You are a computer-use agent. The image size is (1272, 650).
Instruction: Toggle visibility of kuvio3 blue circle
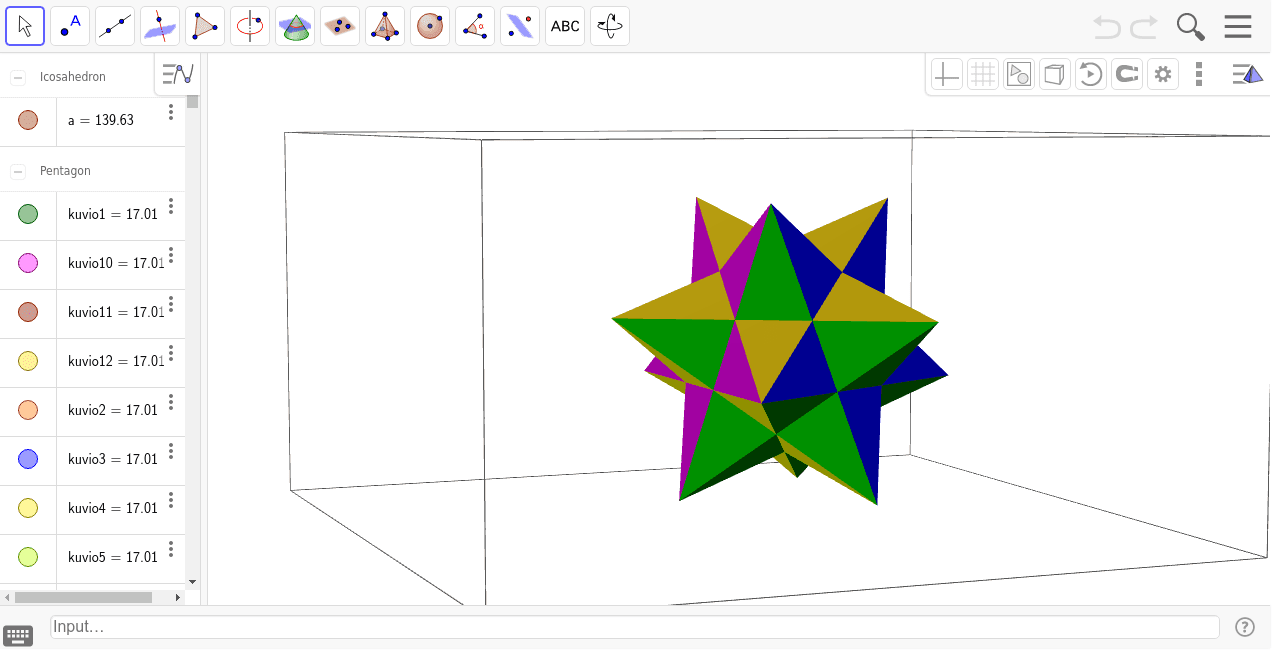pos(30,458)
